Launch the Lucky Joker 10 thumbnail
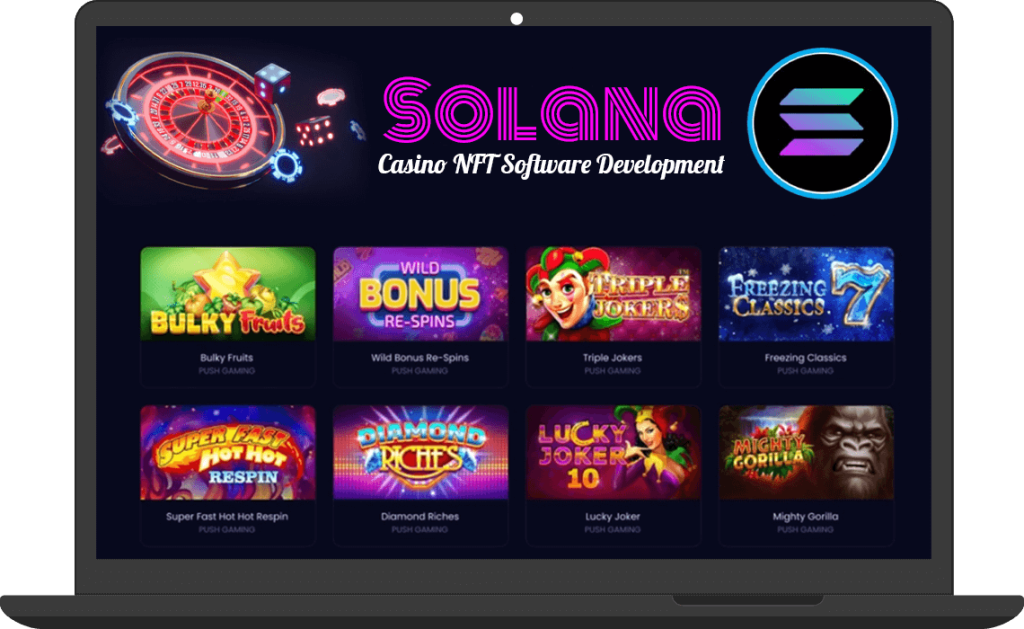 pos(613,453)
